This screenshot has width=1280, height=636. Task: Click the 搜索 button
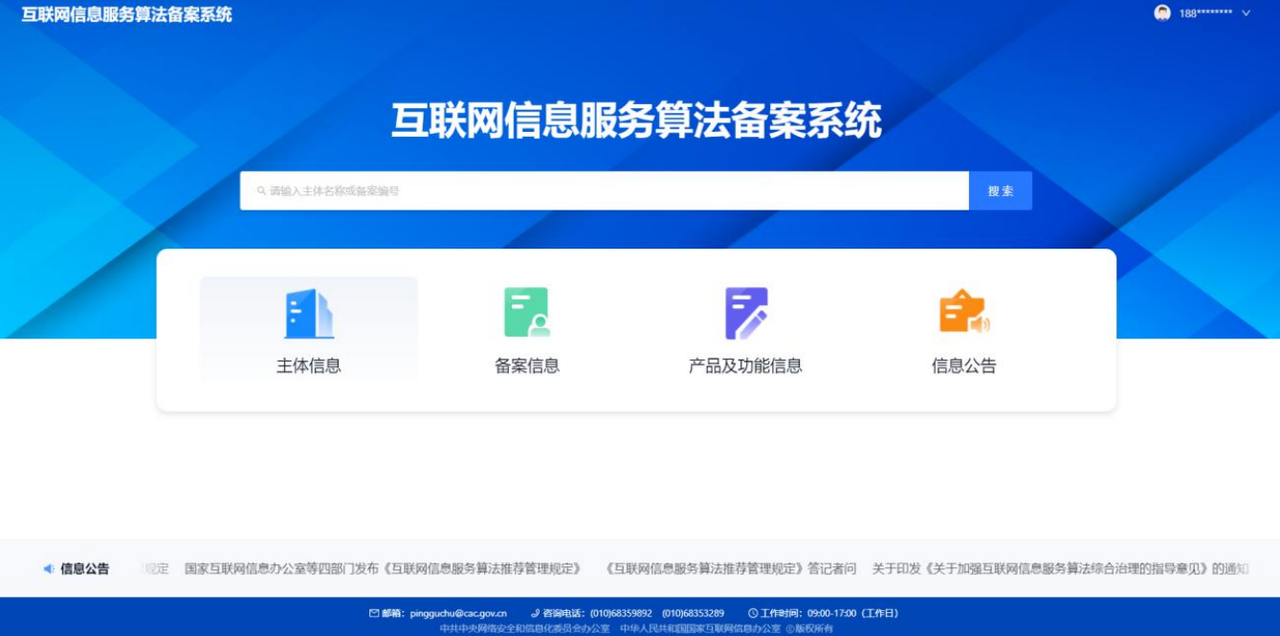1000,191
